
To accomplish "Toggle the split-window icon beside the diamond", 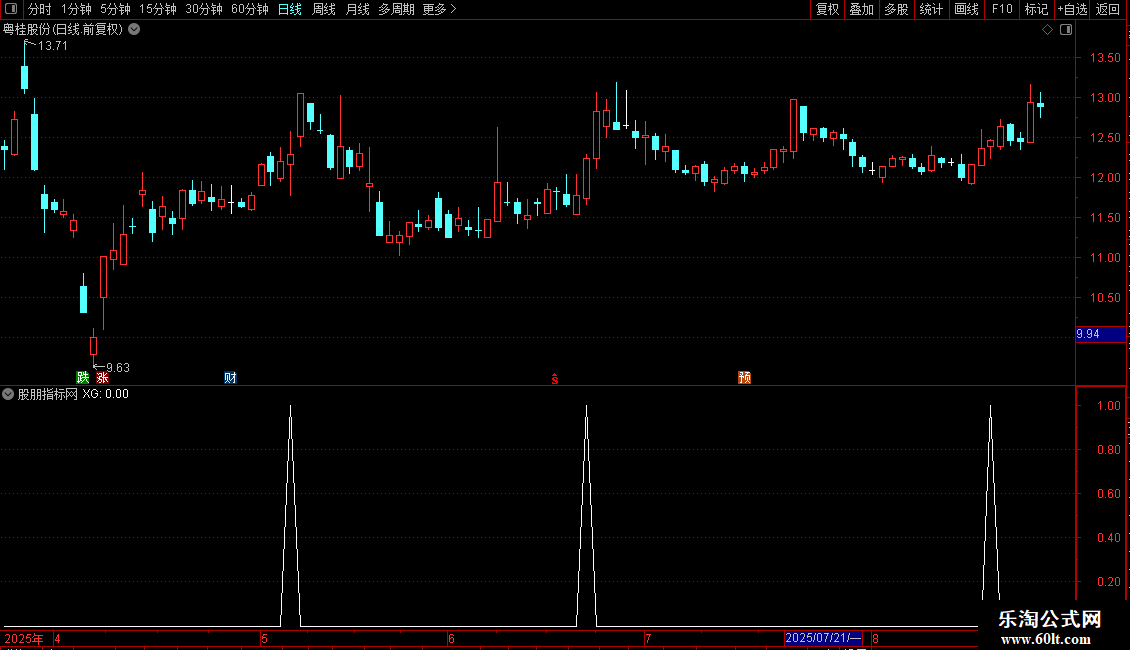I will coord(1066,30).
